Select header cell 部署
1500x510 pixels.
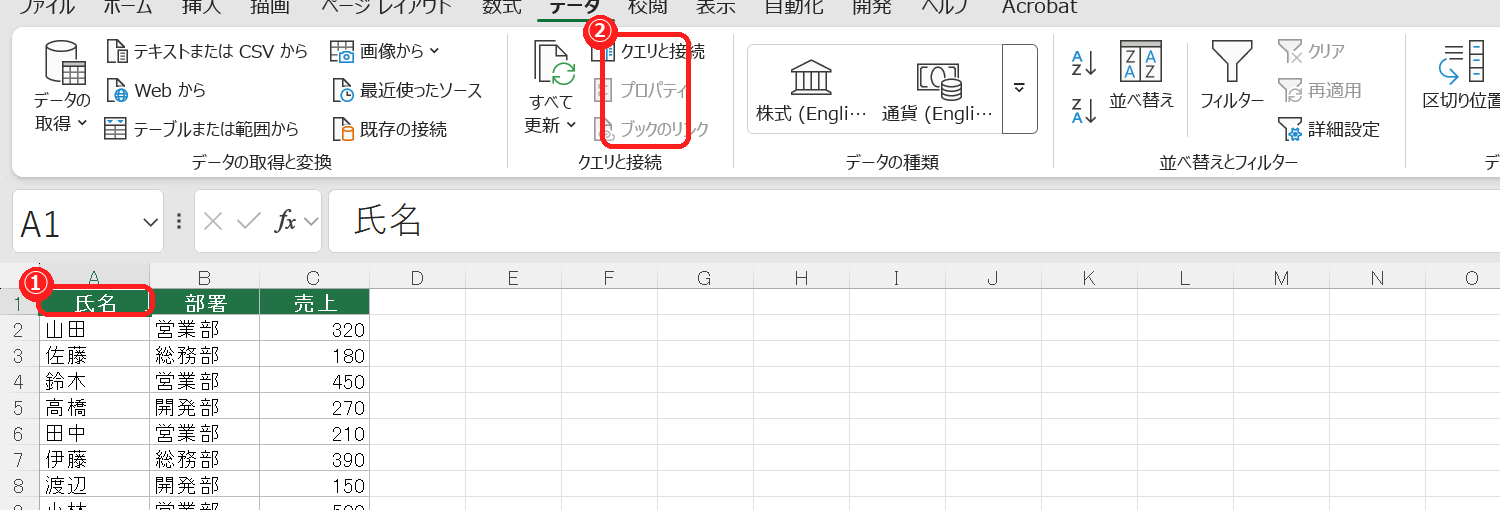(205, 303)
